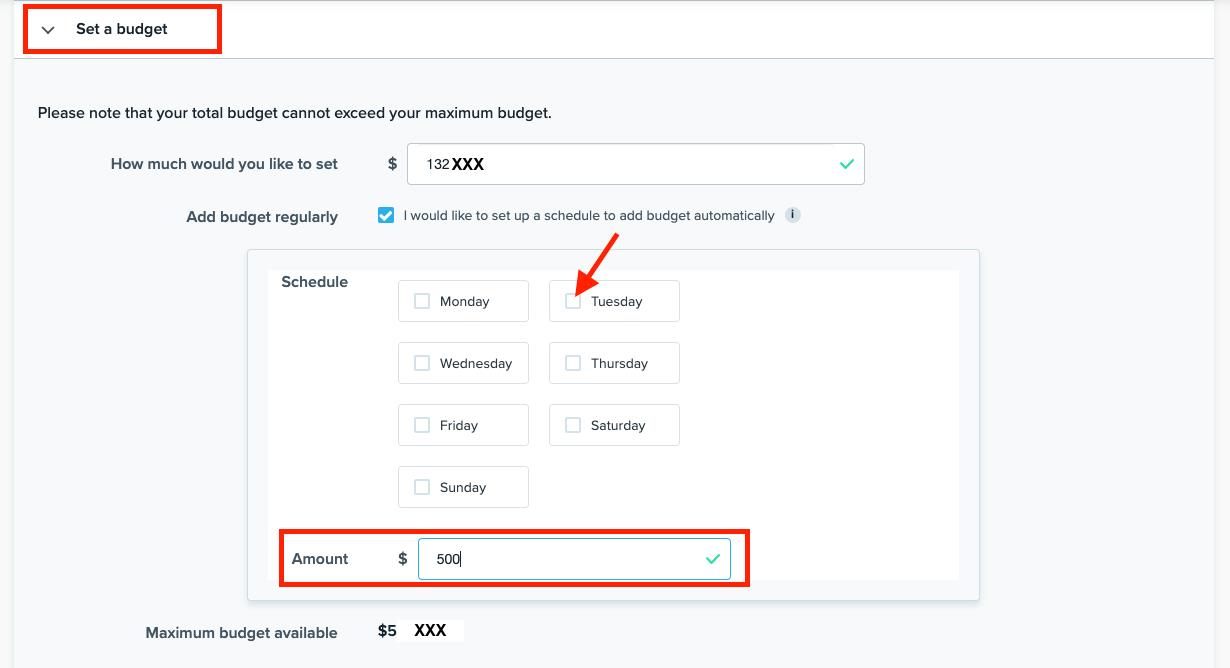
Task: Select the Wednesday checkbox
Action: coord(422,363)
